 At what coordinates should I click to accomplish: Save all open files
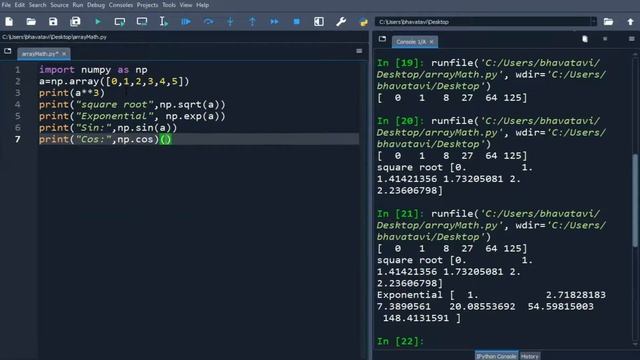(x=75, y=22)
